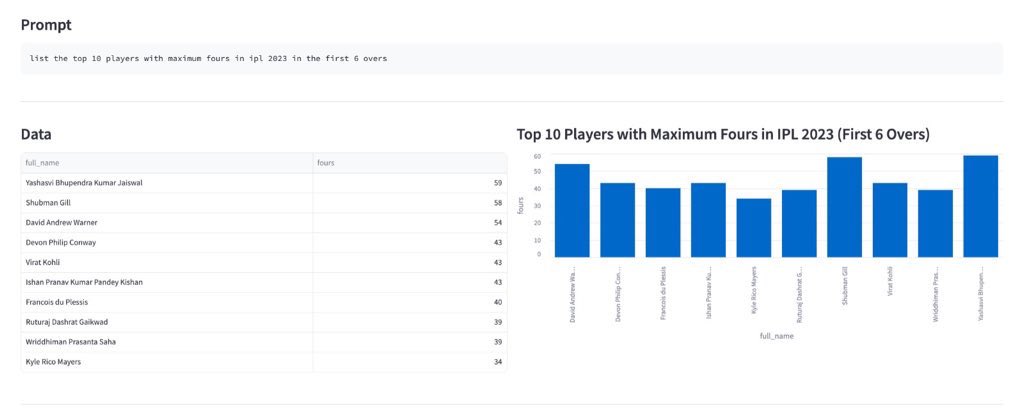Click the 'Francois du Plessis' x-axis label

pyautogui.click(x=664, y=292)
